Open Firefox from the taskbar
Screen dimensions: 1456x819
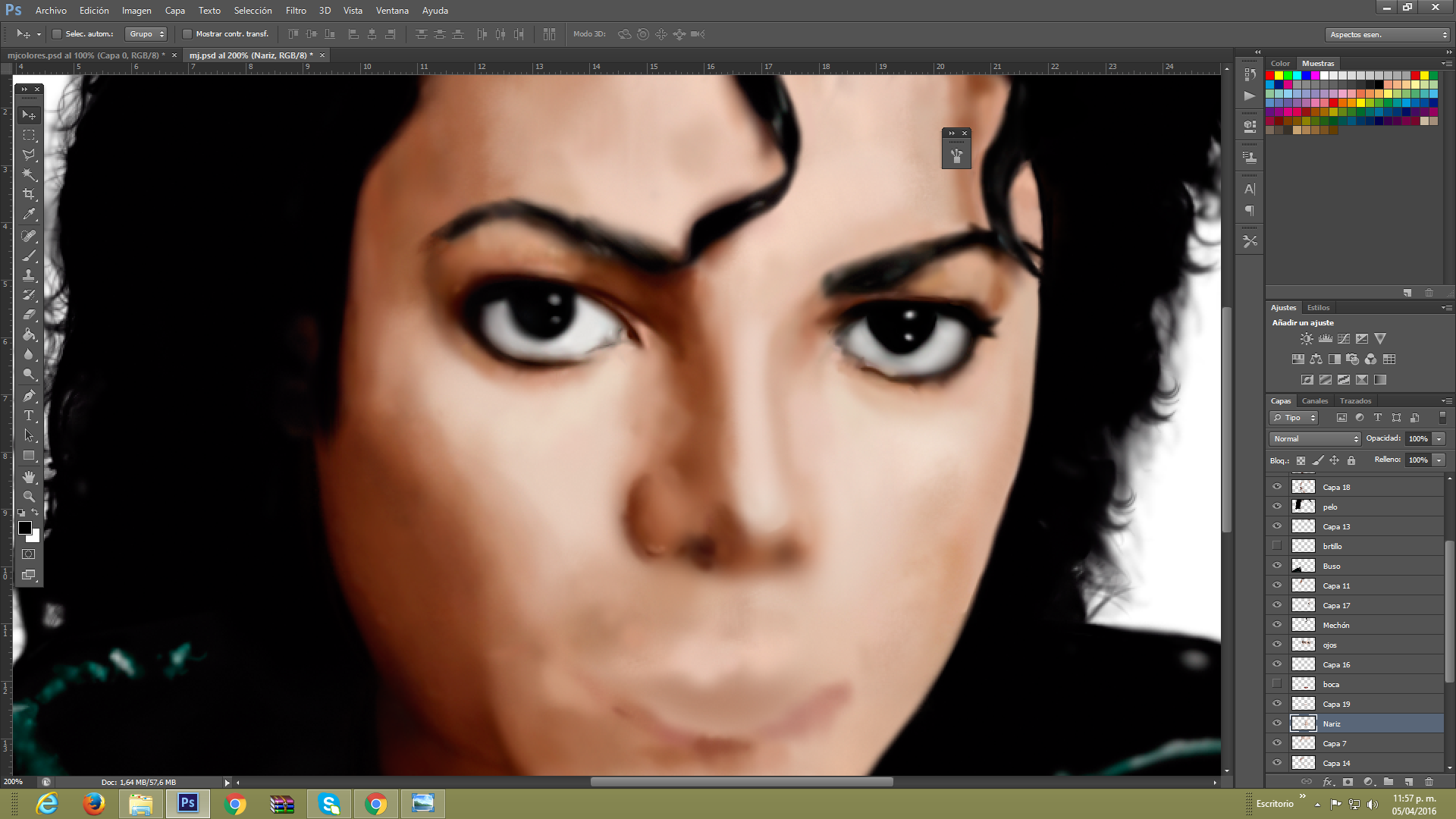(94, 804)
